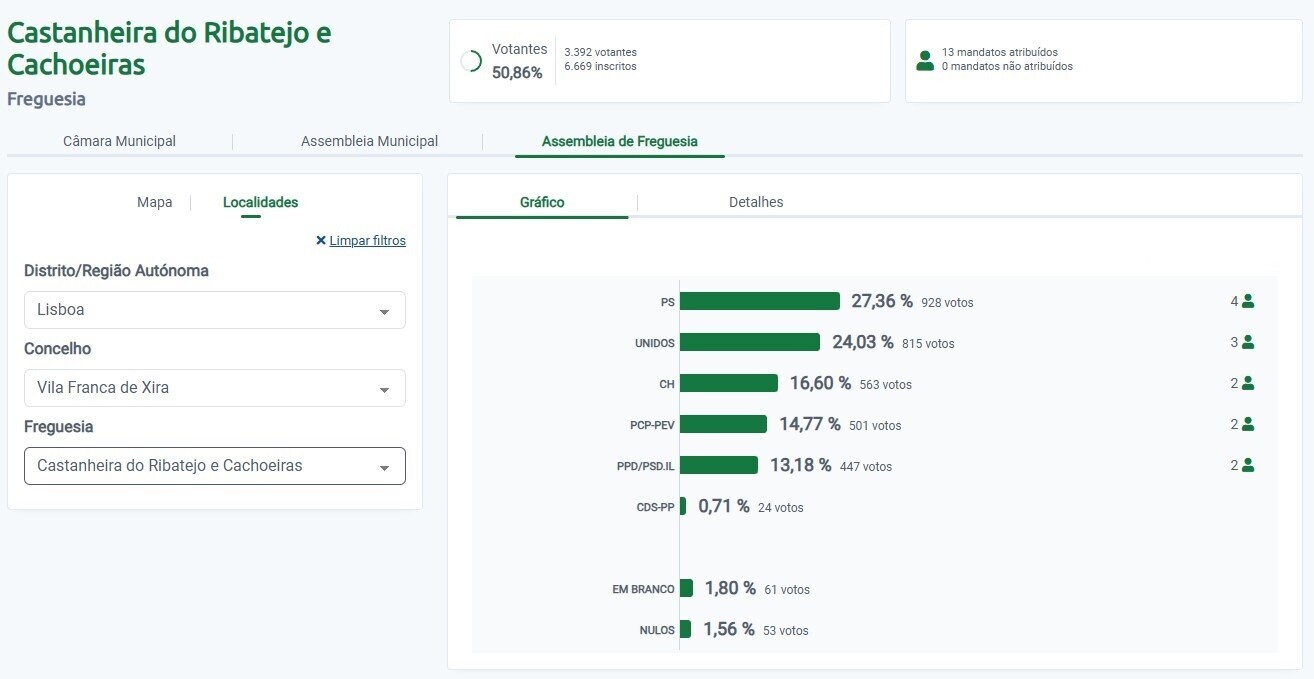Show the Mapa view

tap(154, 202)
